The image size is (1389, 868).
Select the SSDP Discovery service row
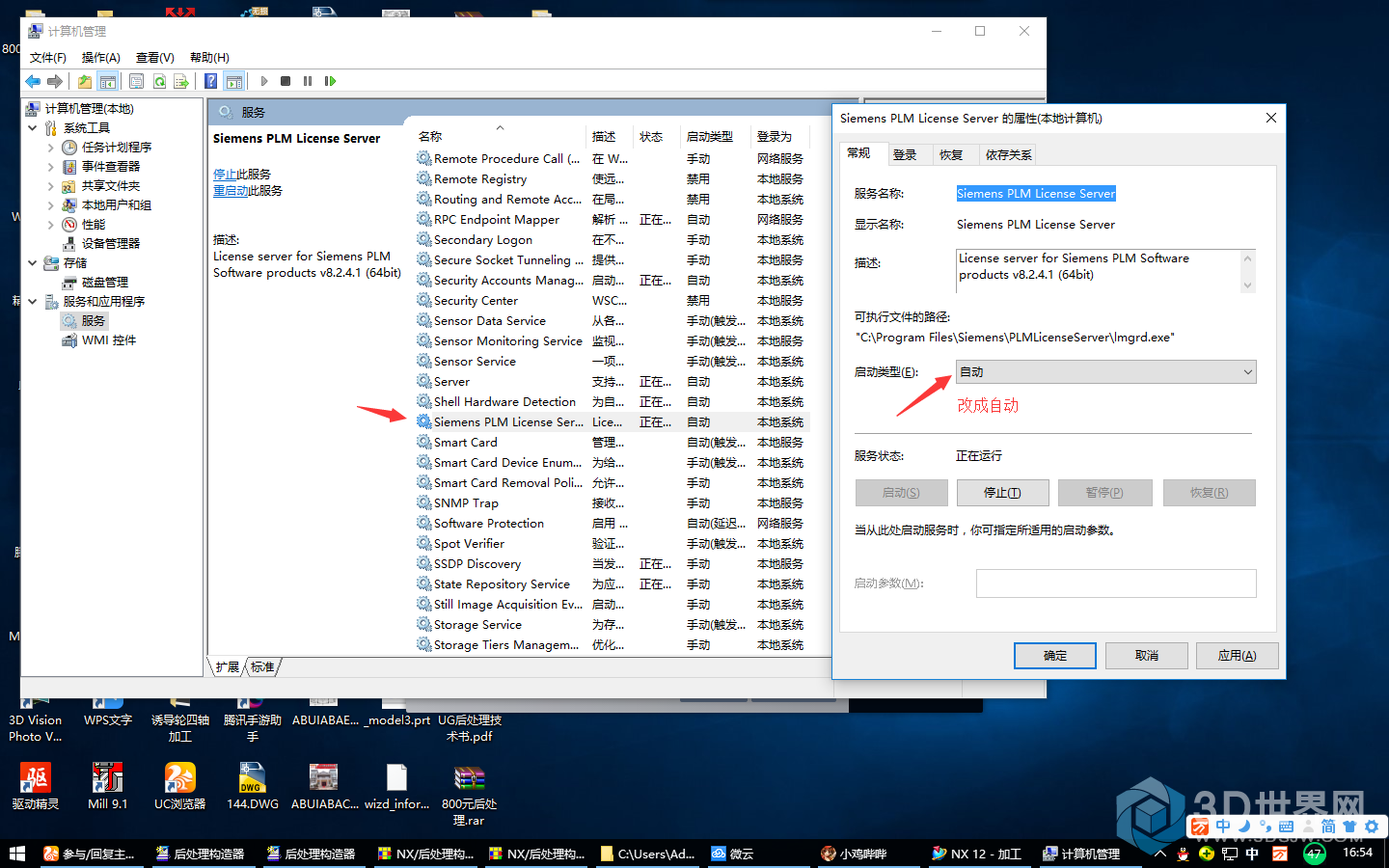612,564
